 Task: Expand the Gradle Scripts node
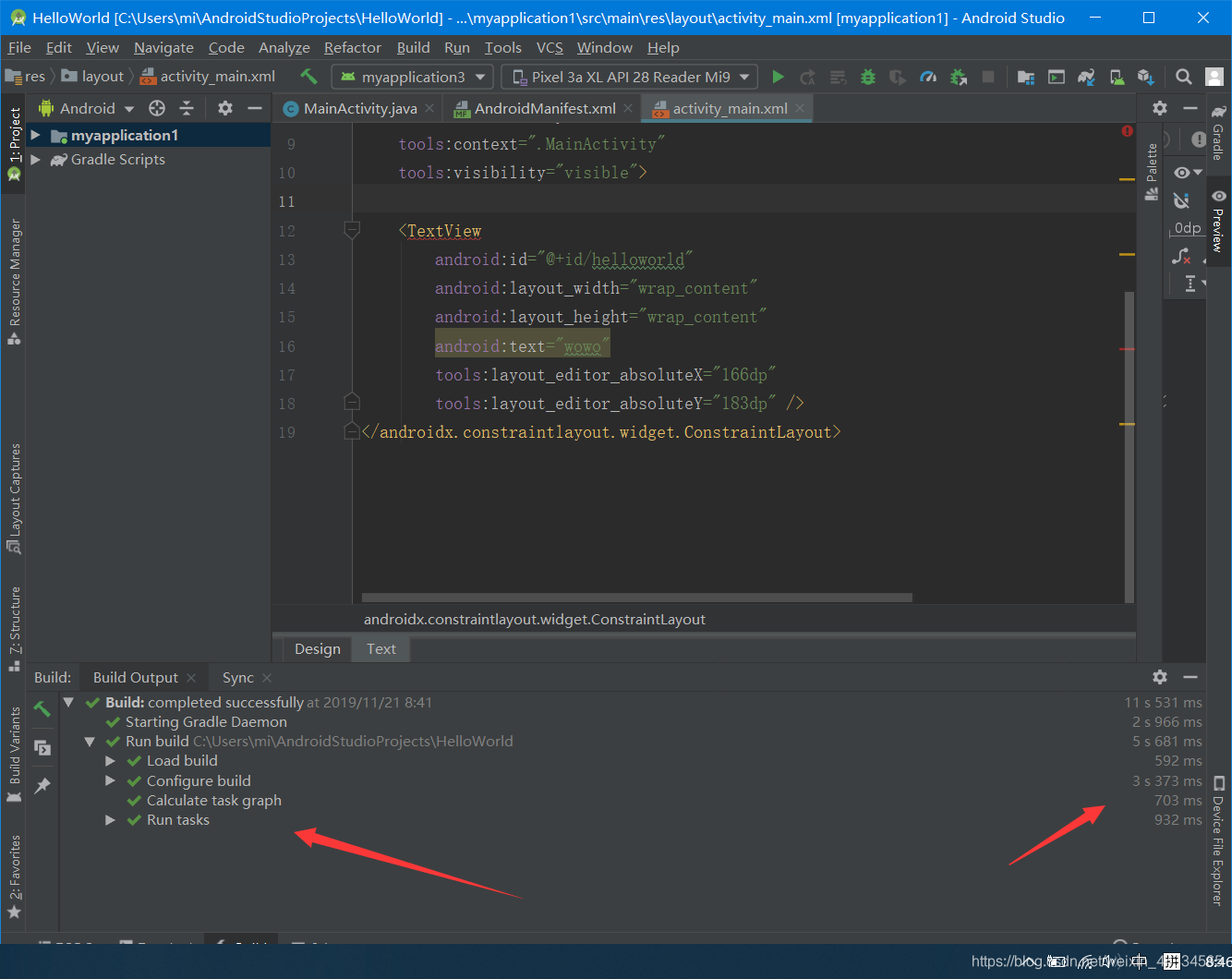pos(35,159)
